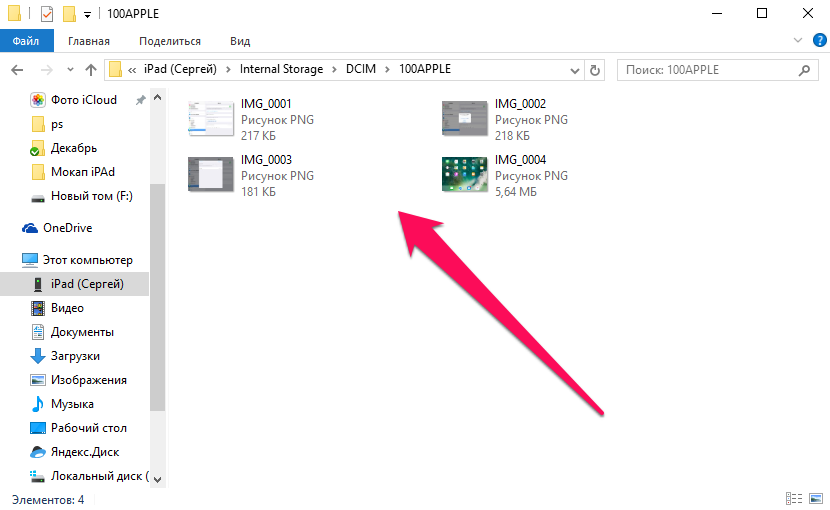The width and height of the screenshot is (830, 510).
Task: Click the Properties quick access icon
Action: tap(47, 14)
